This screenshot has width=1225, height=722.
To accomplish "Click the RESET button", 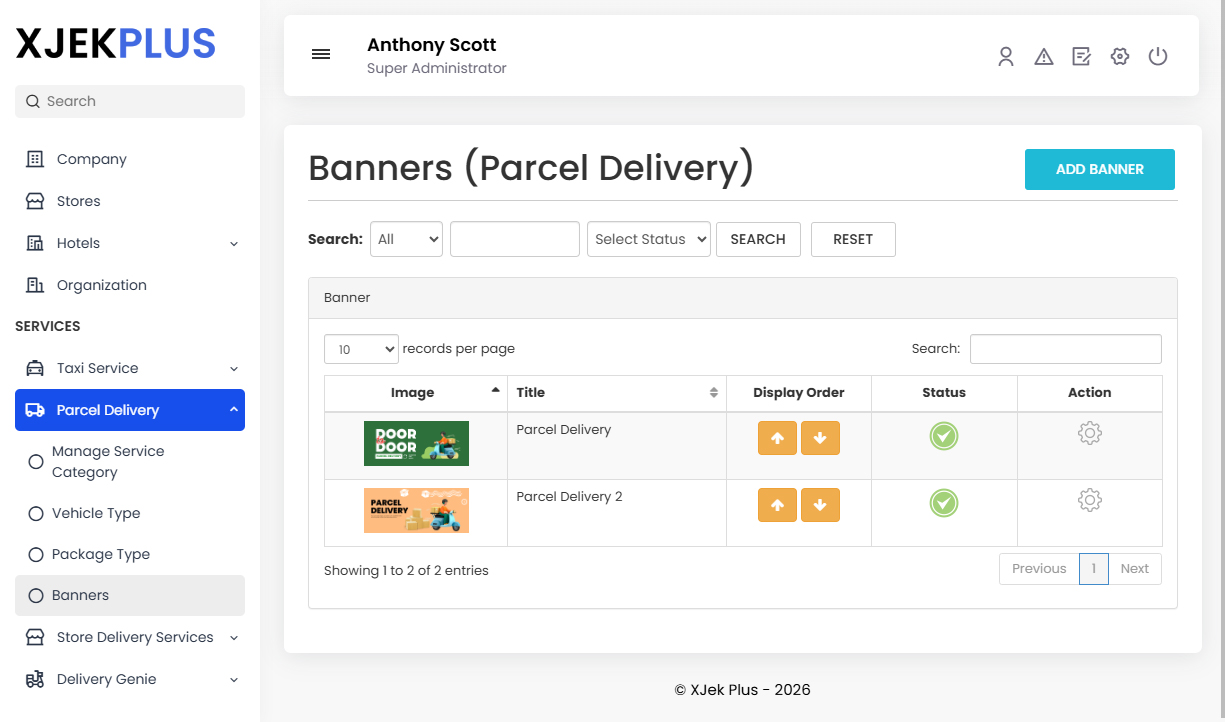I will [x=853, y=239].
